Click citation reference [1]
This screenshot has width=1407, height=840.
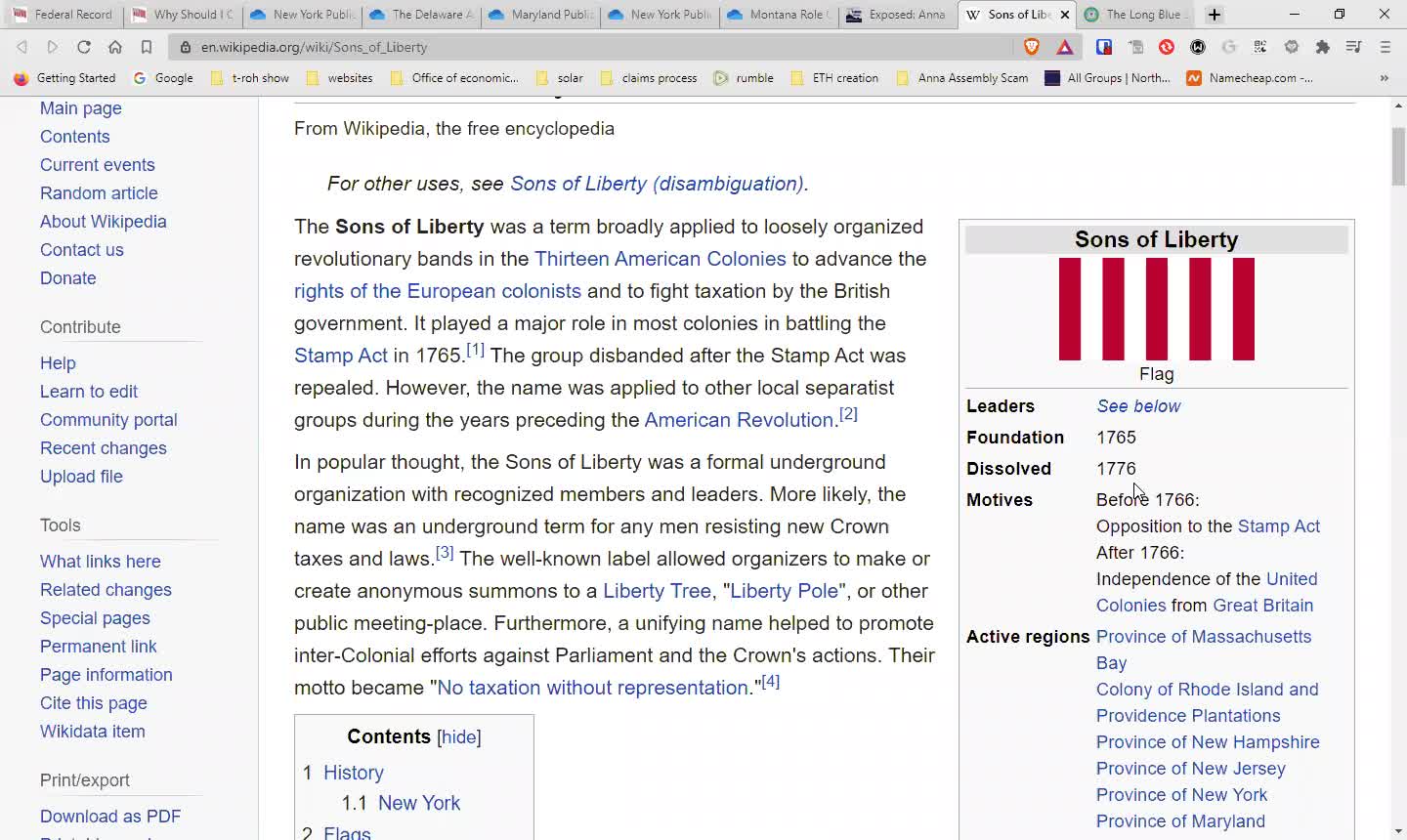click(x=475, y=350)
